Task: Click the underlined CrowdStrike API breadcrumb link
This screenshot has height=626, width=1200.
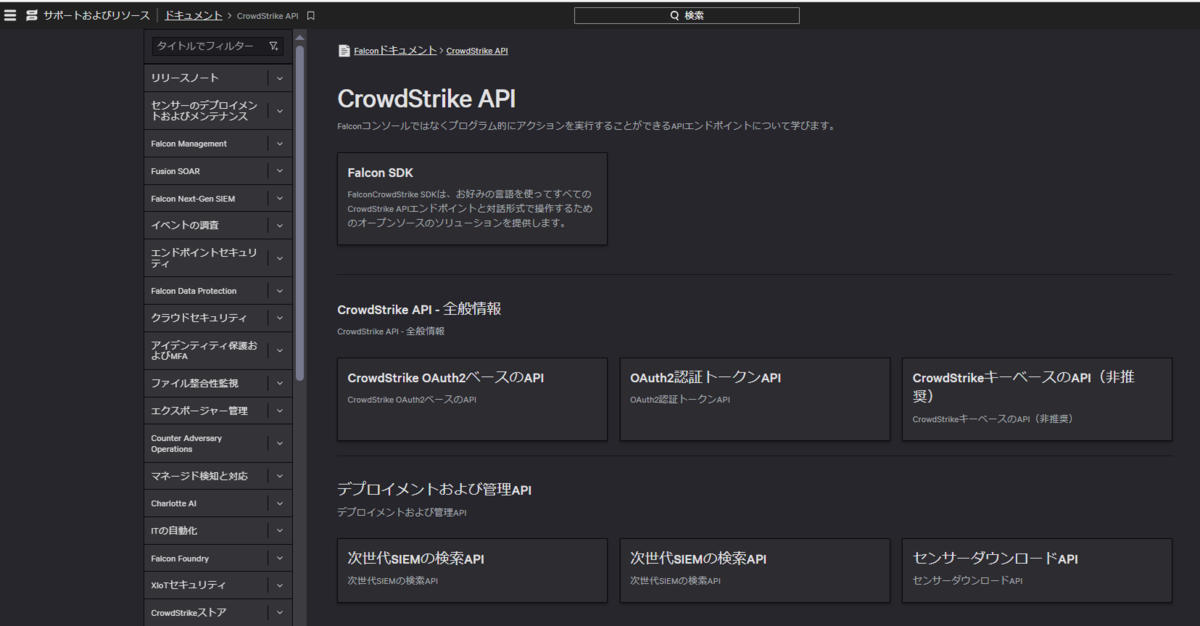Action: [x=477, y=51]
